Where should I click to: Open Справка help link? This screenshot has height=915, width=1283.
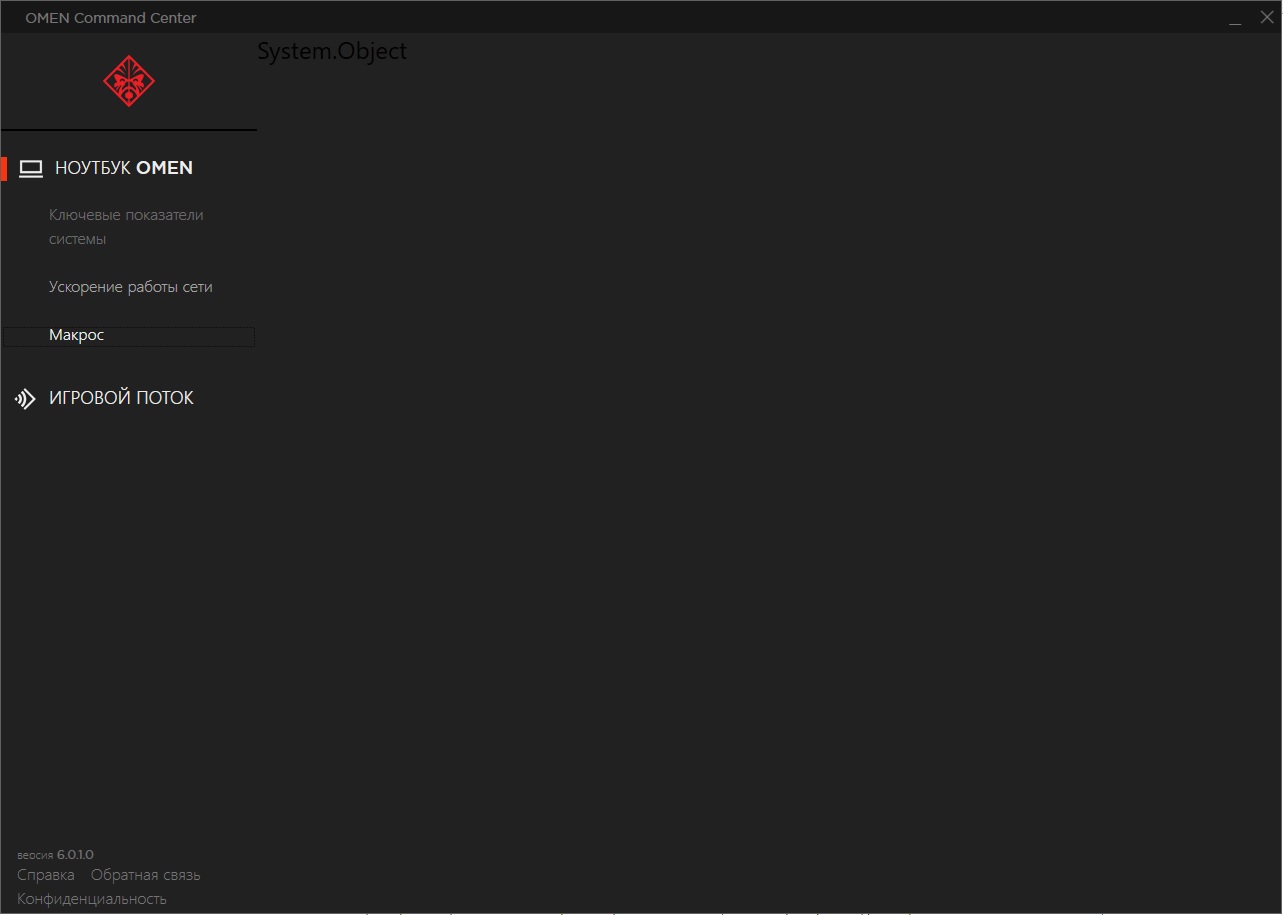pos(45,874)
